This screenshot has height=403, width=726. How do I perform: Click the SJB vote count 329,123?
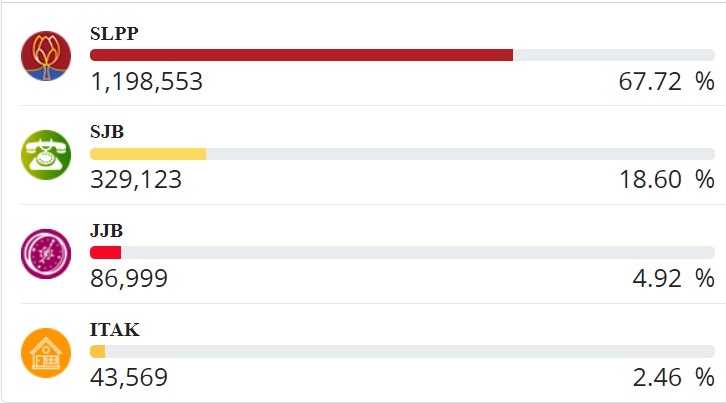[136, 180]
